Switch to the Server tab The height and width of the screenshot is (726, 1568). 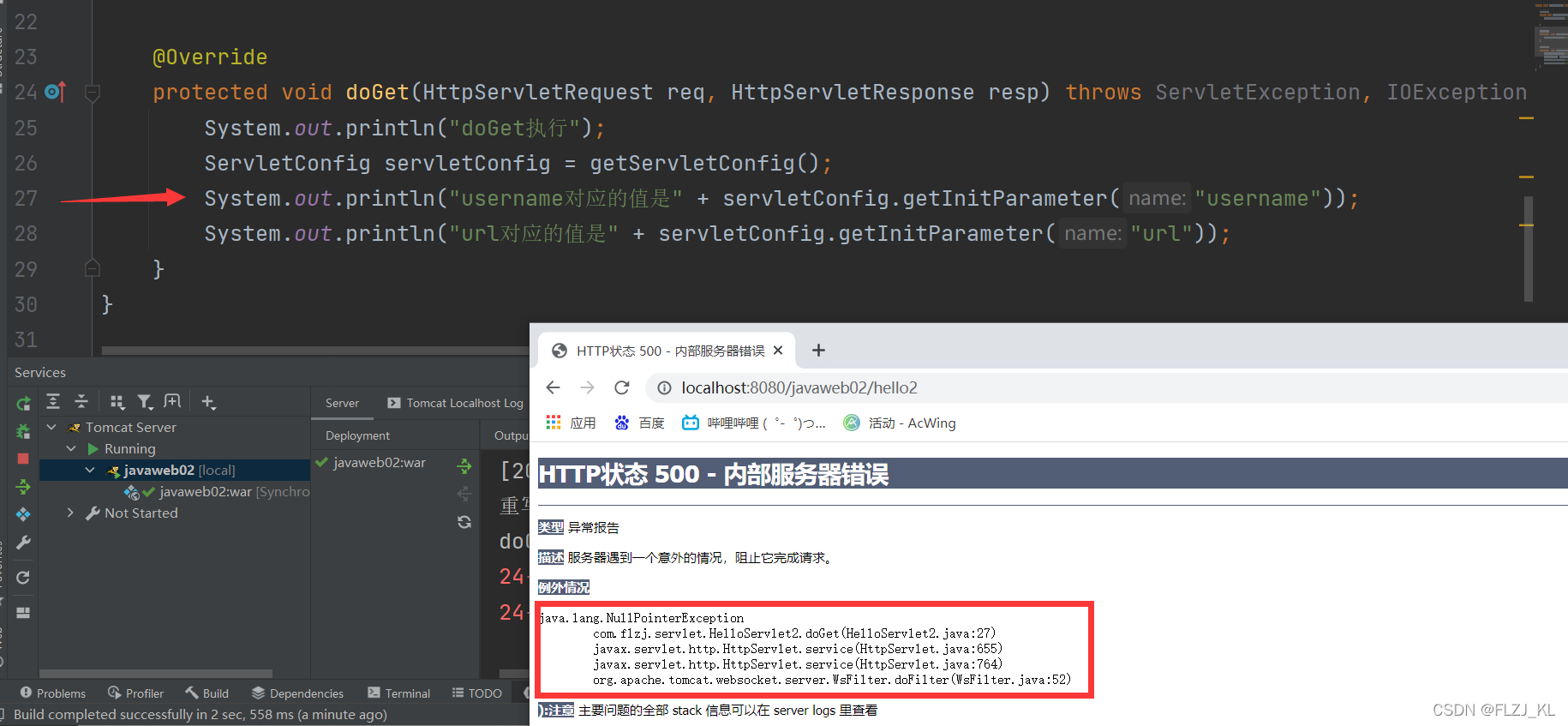(342, 403)
